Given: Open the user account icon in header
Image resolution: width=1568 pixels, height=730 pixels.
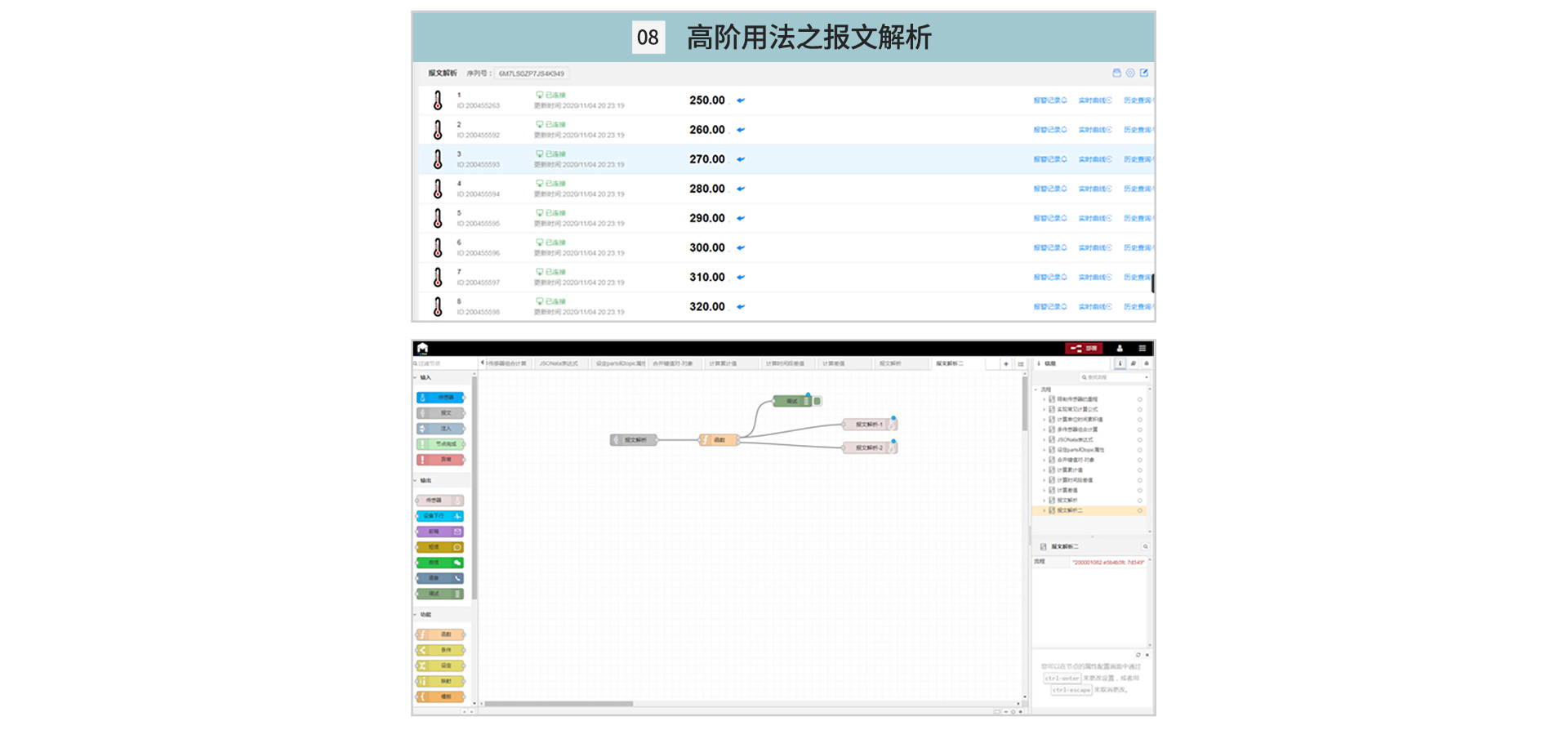Looking at the screenshot, I should (1120, 349).
